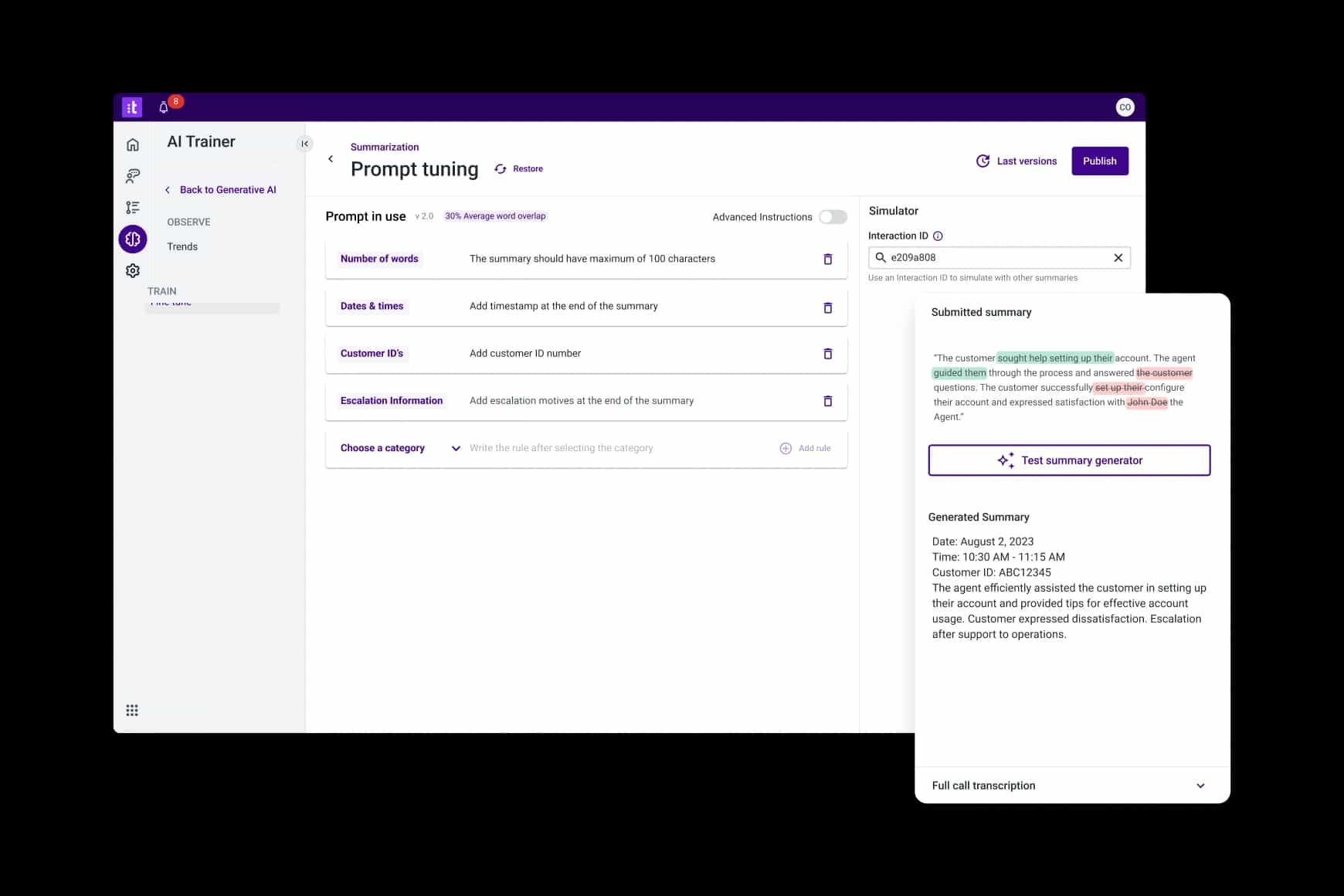Open Last versions history
Screen dimensions: 1344x896
(1016, 161)
